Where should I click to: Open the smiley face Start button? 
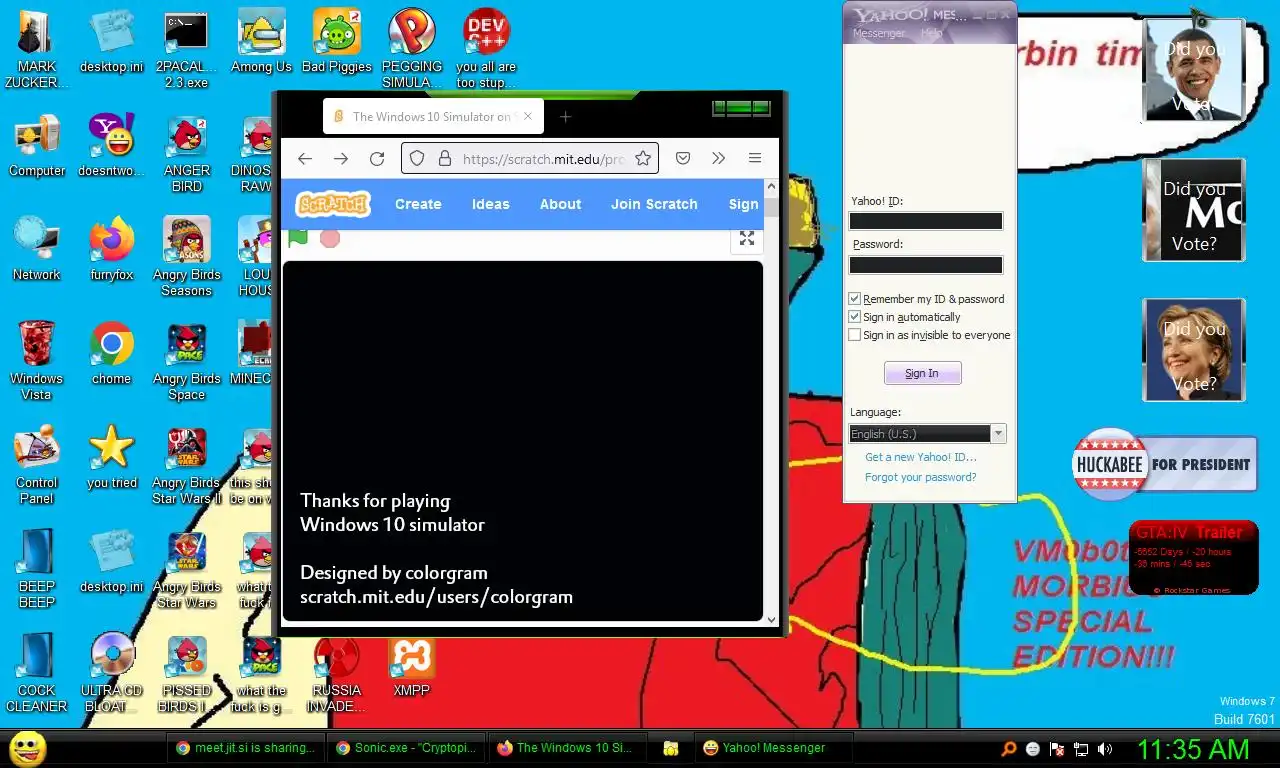(x=27, y=748)
